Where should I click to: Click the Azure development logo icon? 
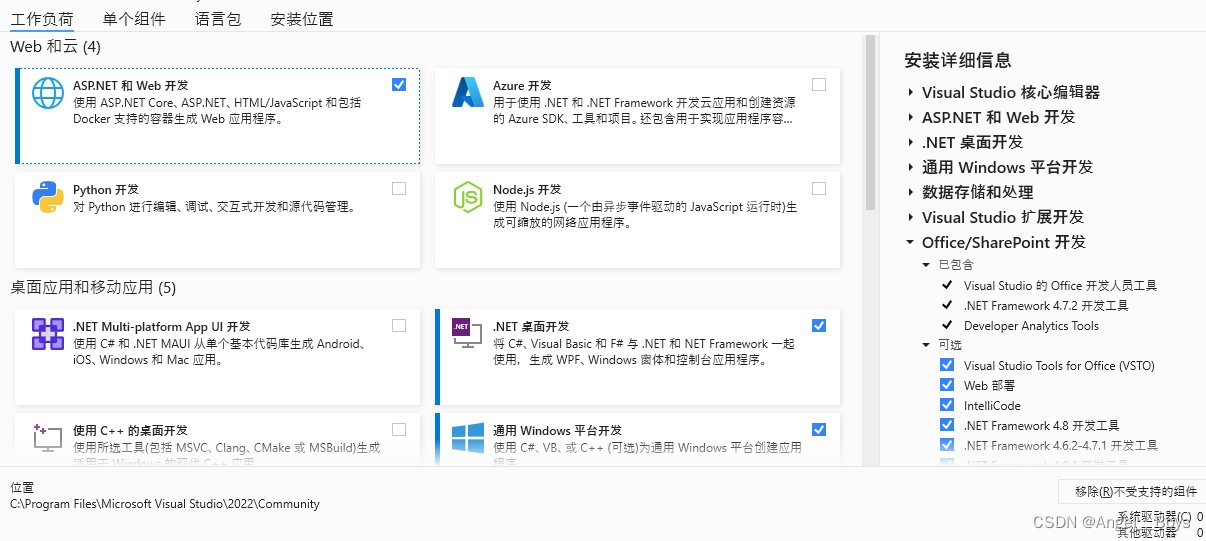[x=468, y=93]
